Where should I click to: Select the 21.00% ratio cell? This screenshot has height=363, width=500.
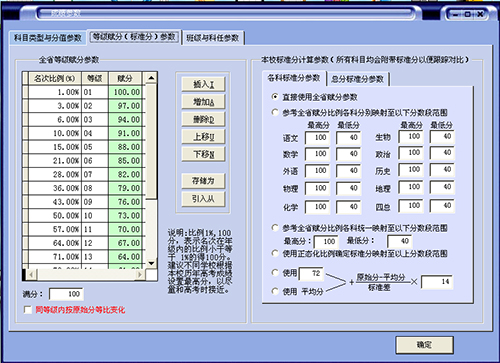pos(55,161)
